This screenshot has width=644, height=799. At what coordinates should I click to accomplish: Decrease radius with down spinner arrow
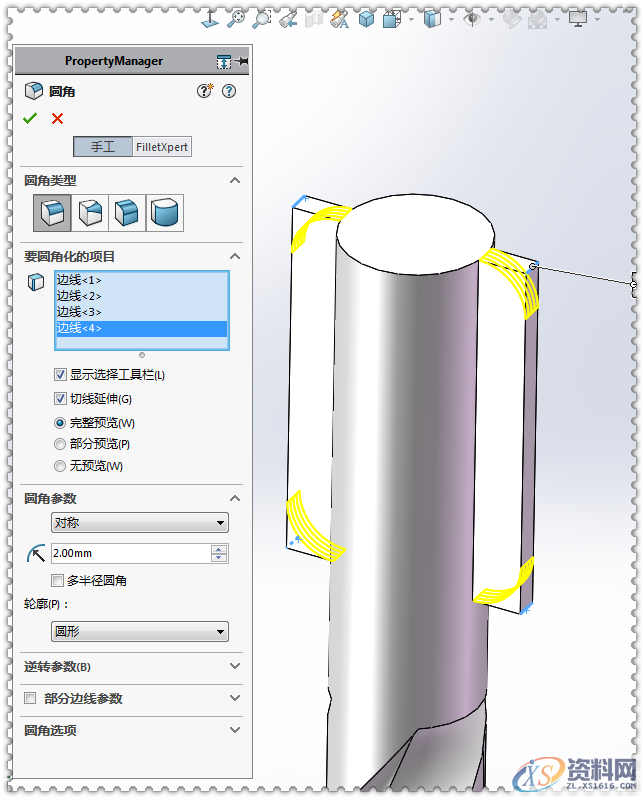coord(219,558)
